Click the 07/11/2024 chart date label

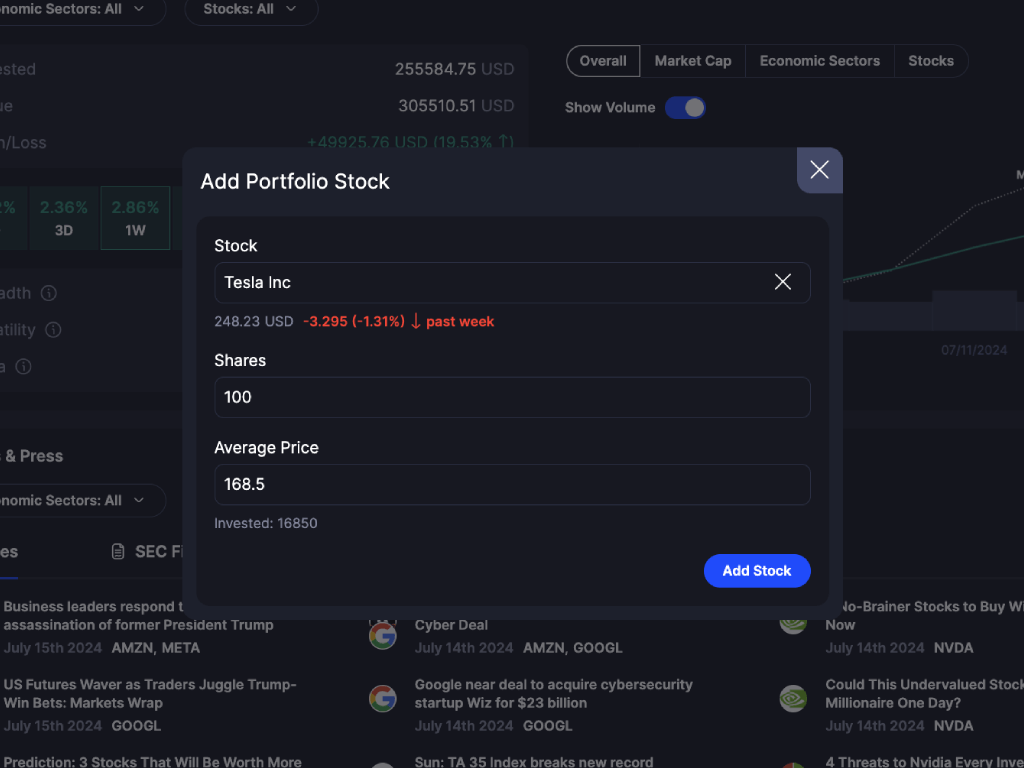(x=974, y=350)
